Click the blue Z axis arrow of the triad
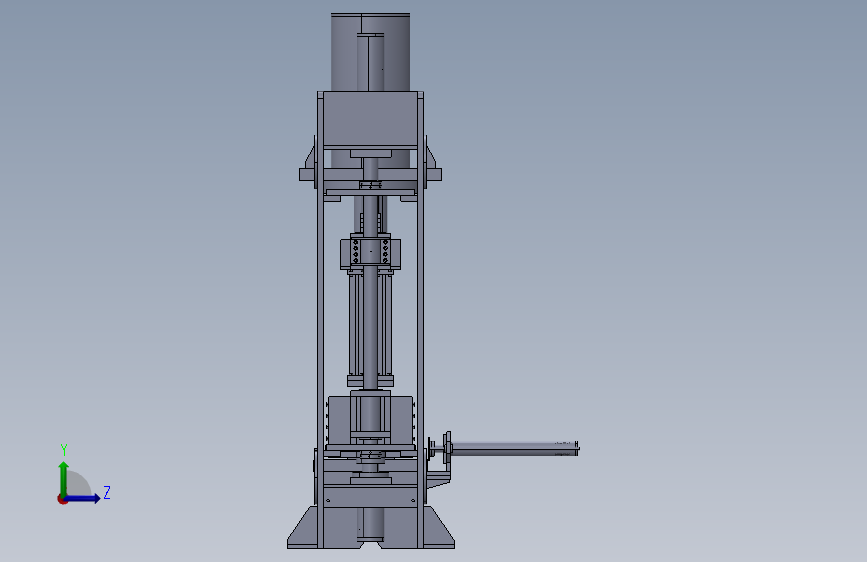 click(x=83, y=498)
